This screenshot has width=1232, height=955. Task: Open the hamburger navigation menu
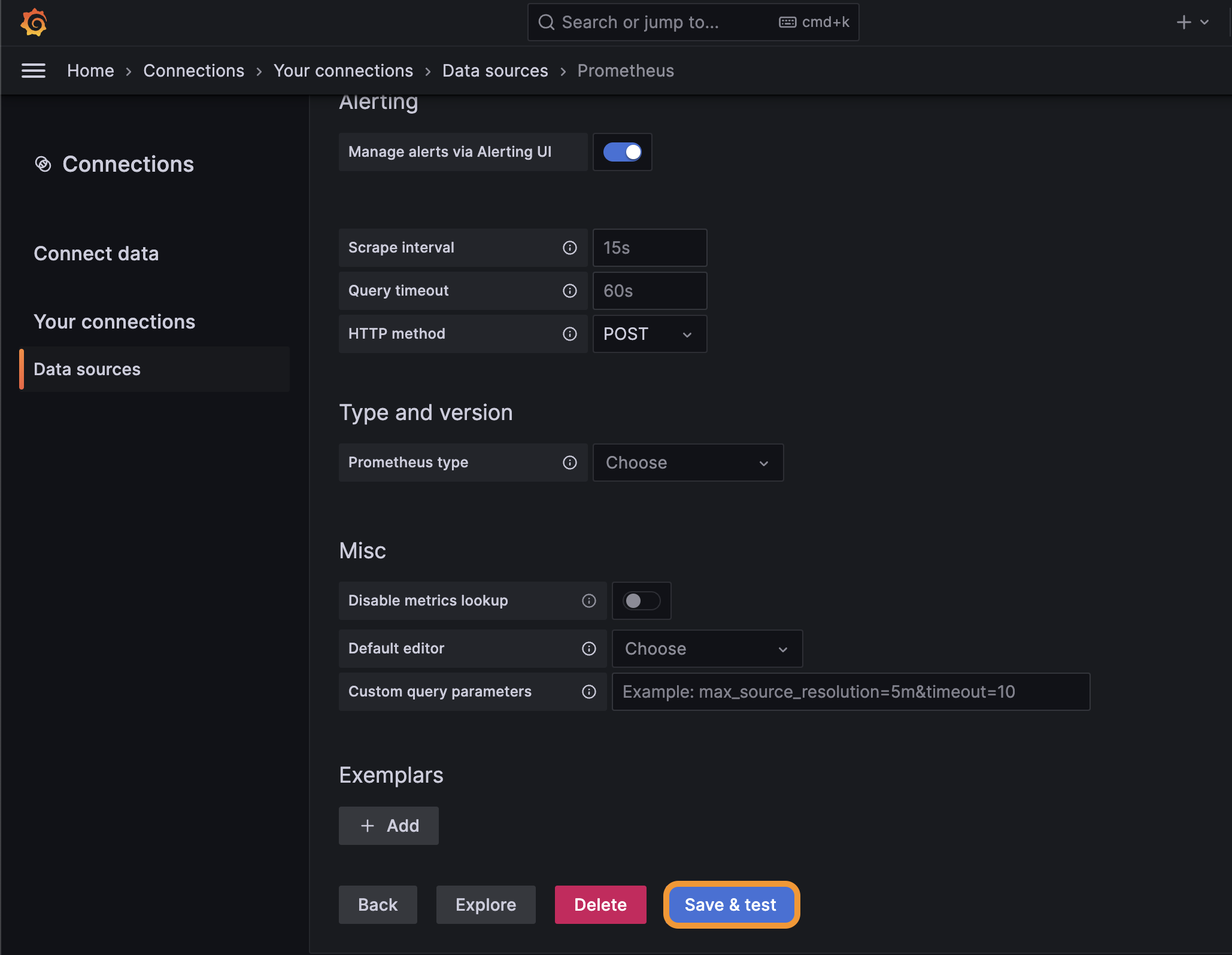(x=34, y=71)
